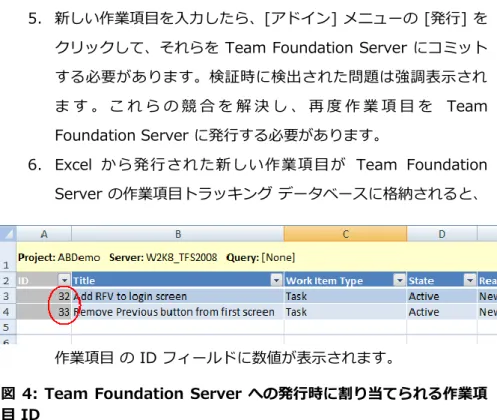Screen dimensions: 497x420
Task: Click empty cell C5 in the spreadsheet
Action: pos(345,327)
